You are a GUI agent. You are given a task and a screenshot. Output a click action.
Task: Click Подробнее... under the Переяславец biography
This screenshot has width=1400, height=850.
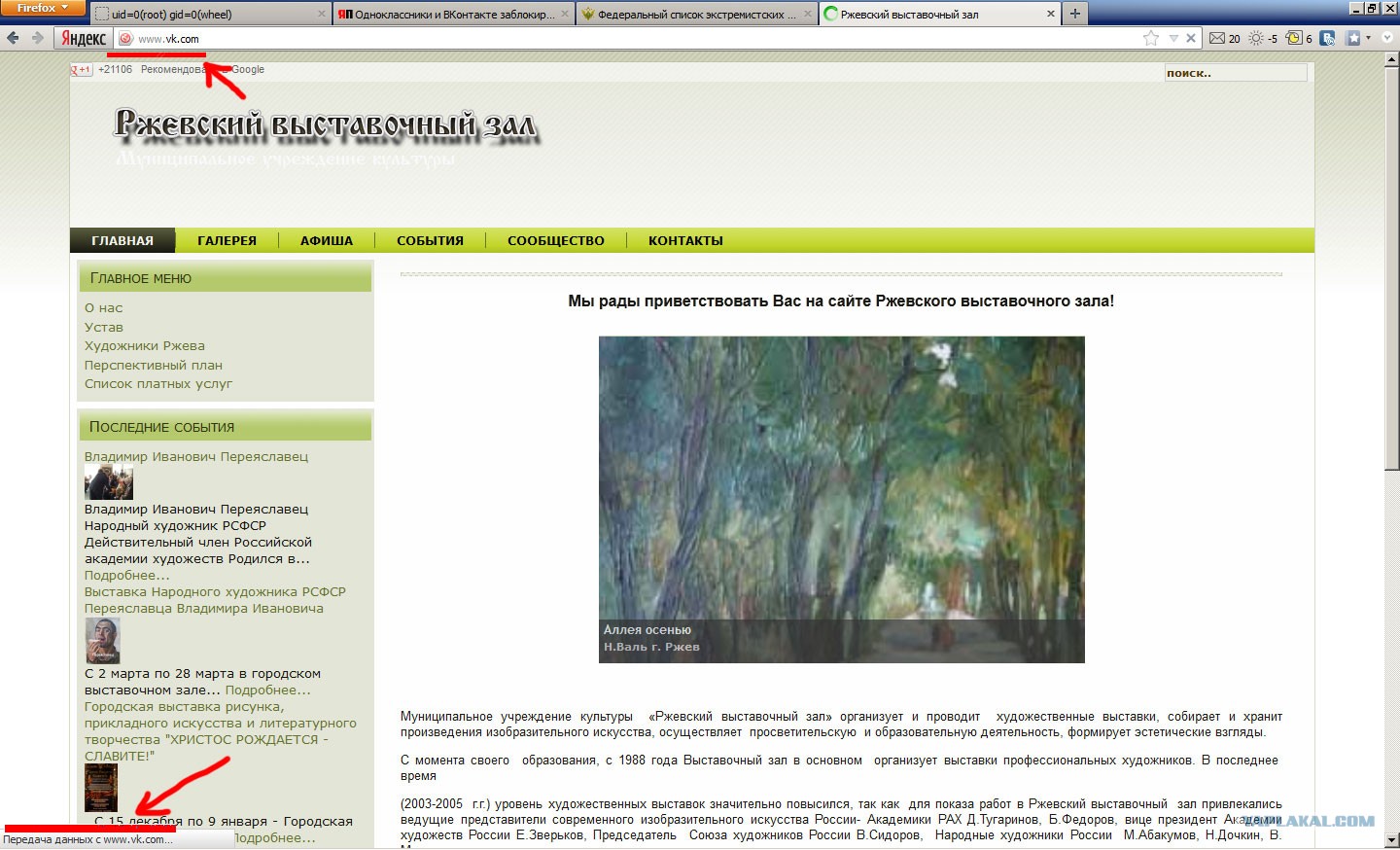click(x=127, y=575)
